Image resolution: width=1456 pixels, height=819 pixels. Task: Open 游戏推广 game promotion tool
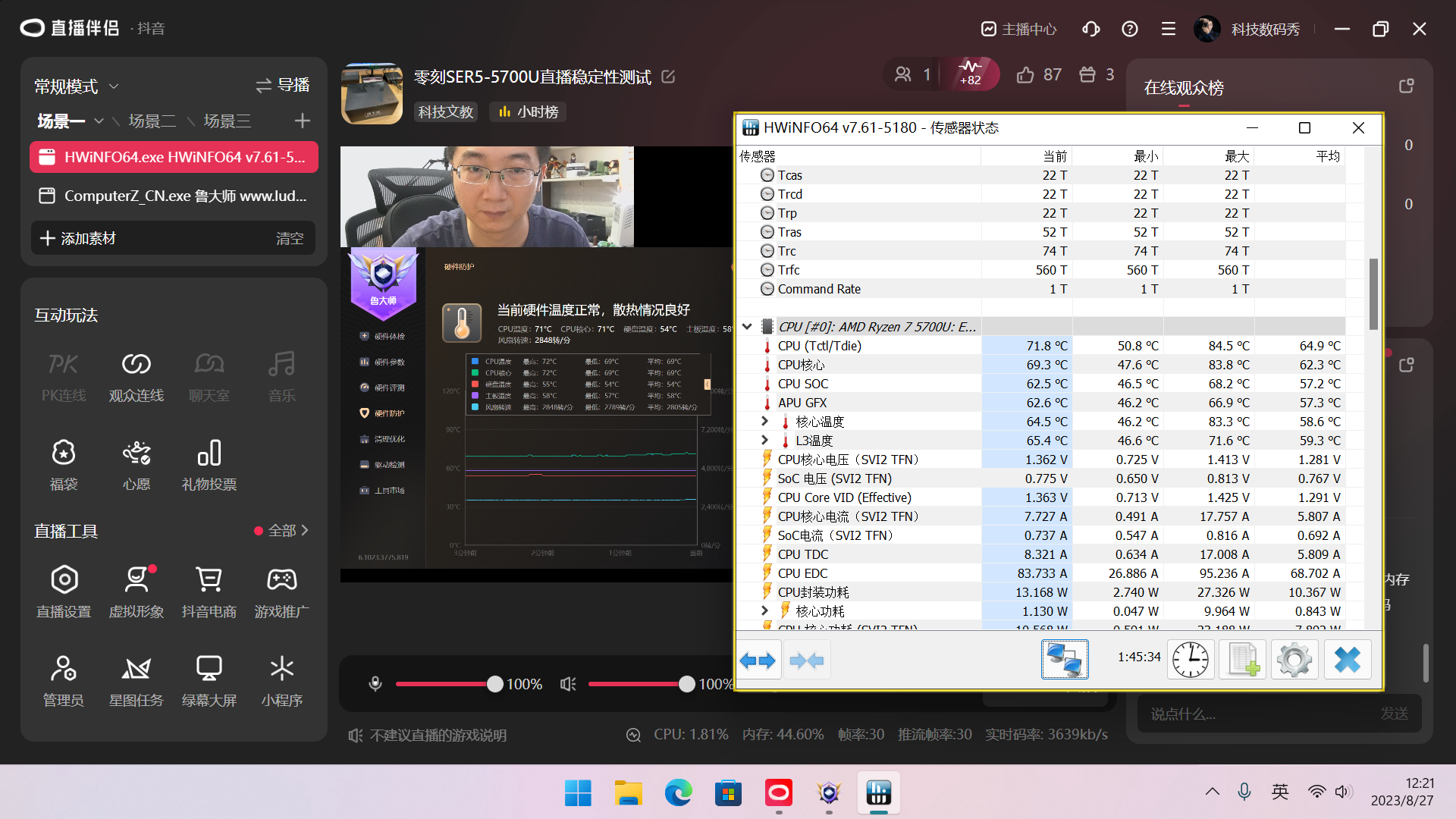coord(281,593)
